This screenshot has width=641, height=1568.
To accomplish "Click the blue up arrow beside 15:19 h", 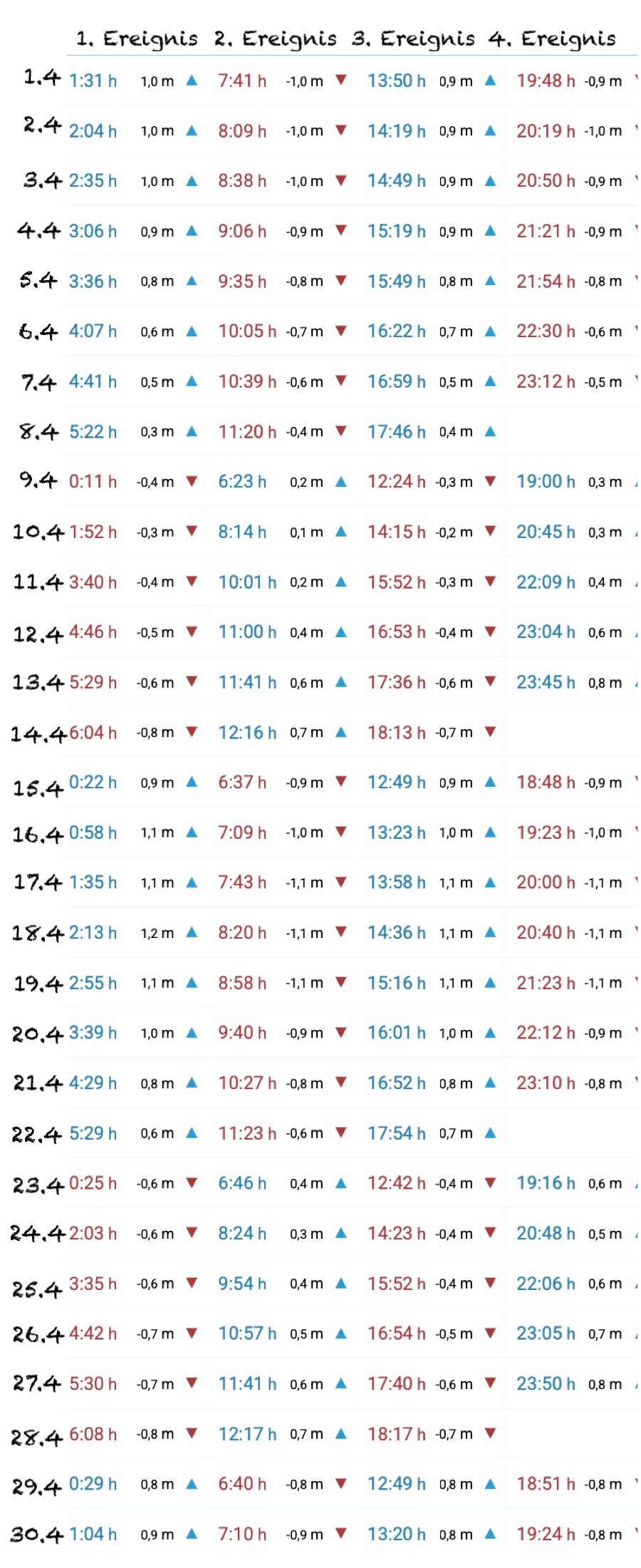I will [490, 231].
